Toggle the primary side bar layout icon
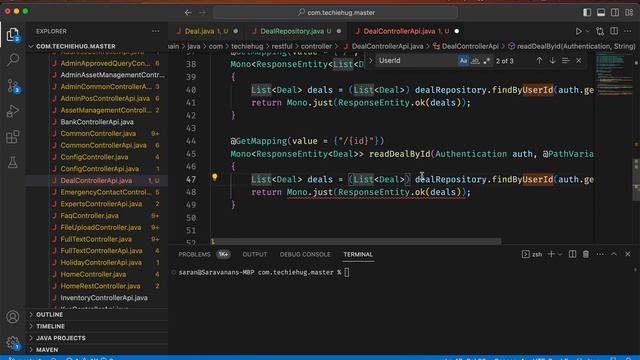The image size is (640, 360). 587,12
